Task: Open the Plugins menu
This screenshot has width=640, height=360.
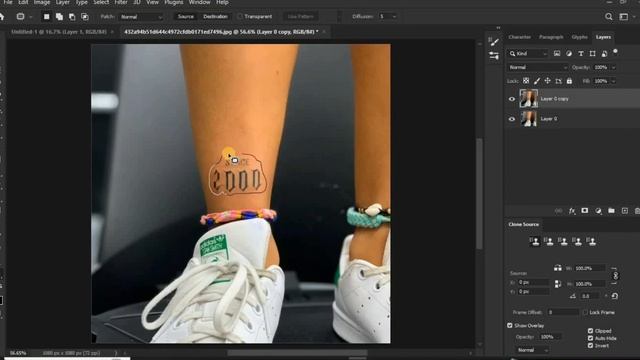Action: pyautogui.click(x=173, y=2)
